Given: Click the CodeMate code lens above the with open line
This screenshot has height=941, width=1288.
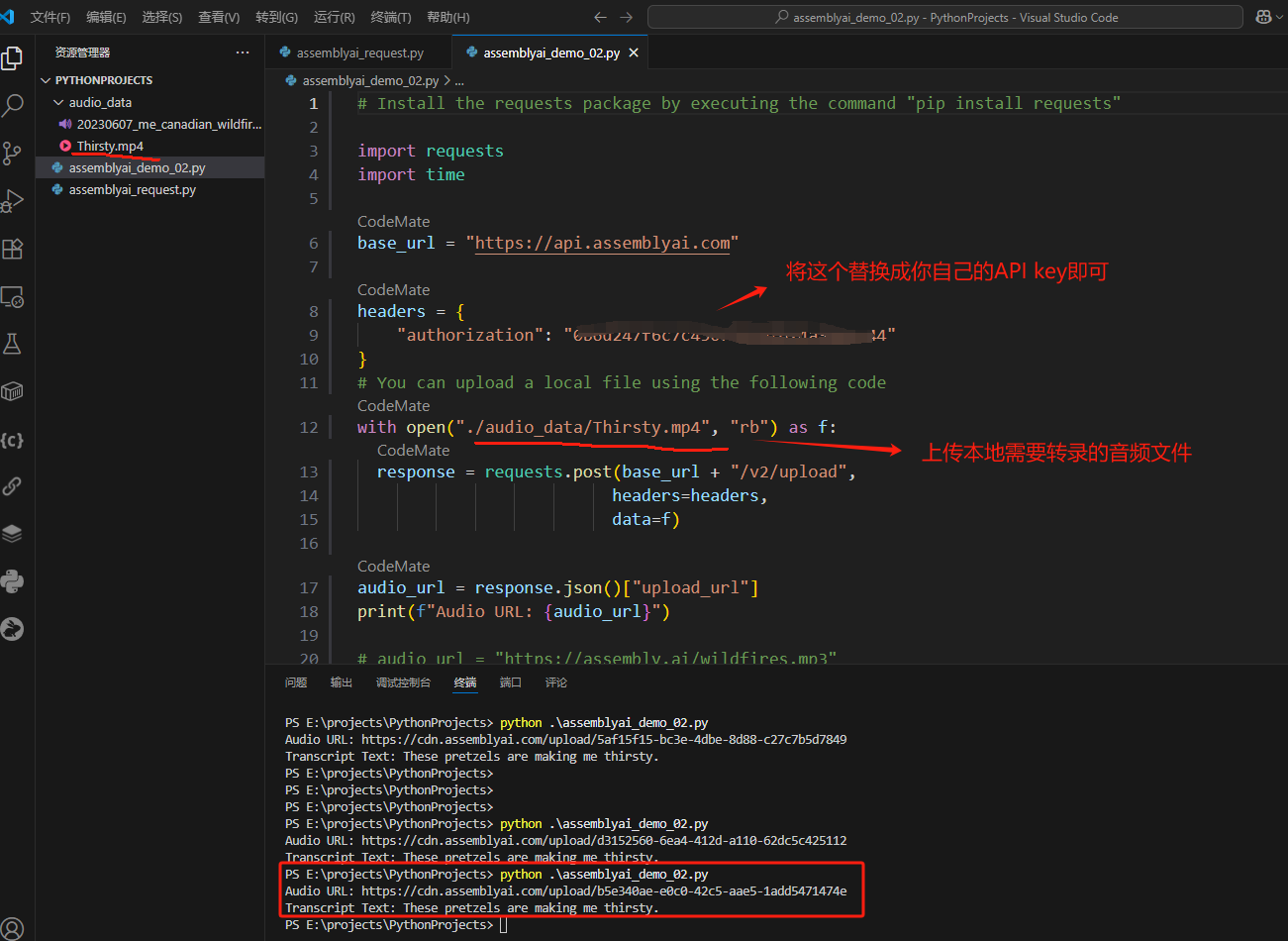Looking at the screenshot, I should point(393,405).
